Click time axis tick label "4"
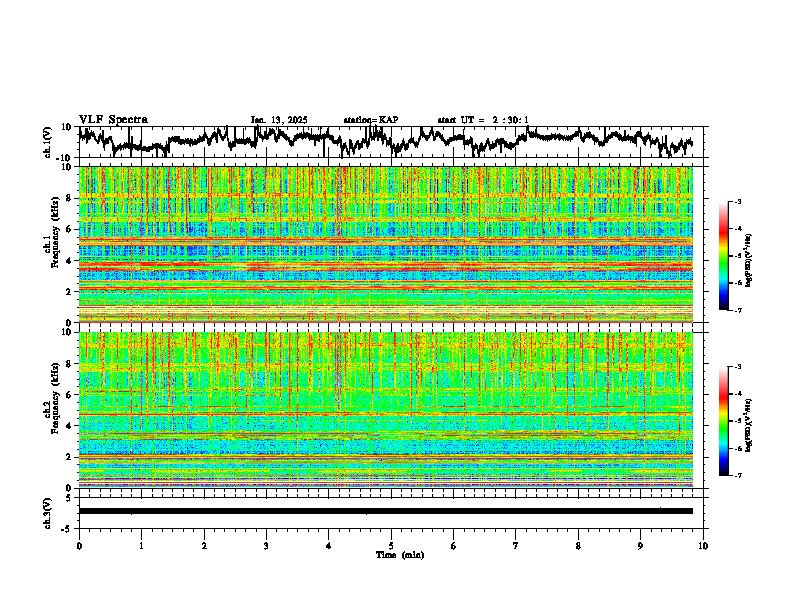Screen dimensions: 792x612 click(x=328, y=546)
